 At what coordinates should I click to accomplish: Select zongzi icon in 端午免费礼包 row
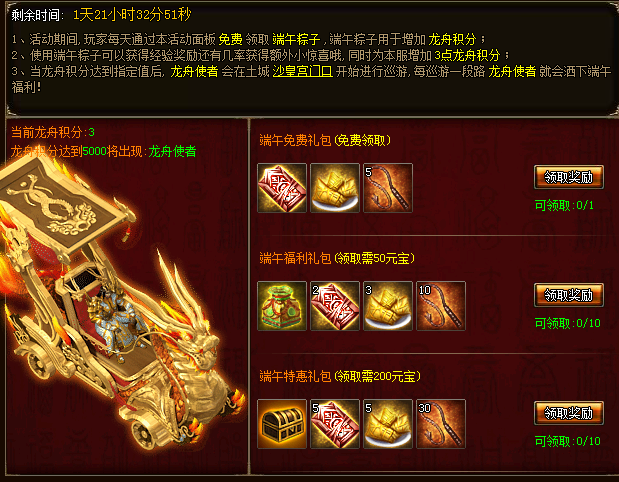click(335, 188)
